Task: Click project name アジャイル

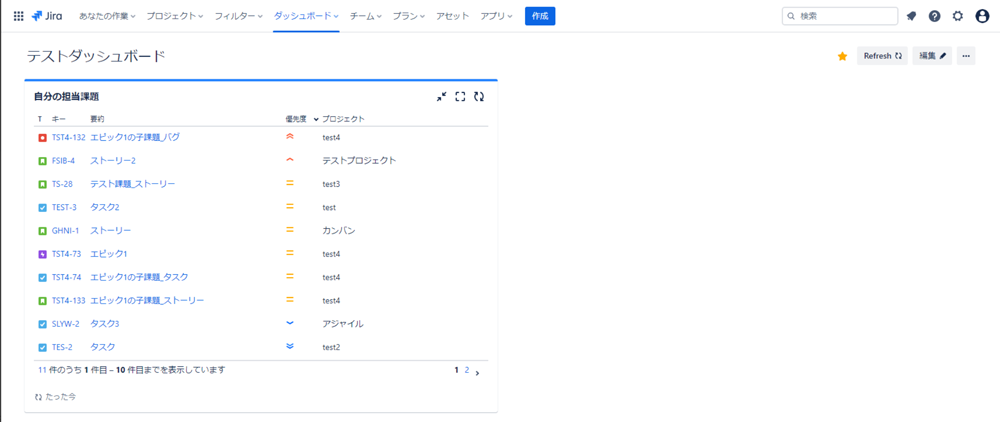Action: coord(343,324)
